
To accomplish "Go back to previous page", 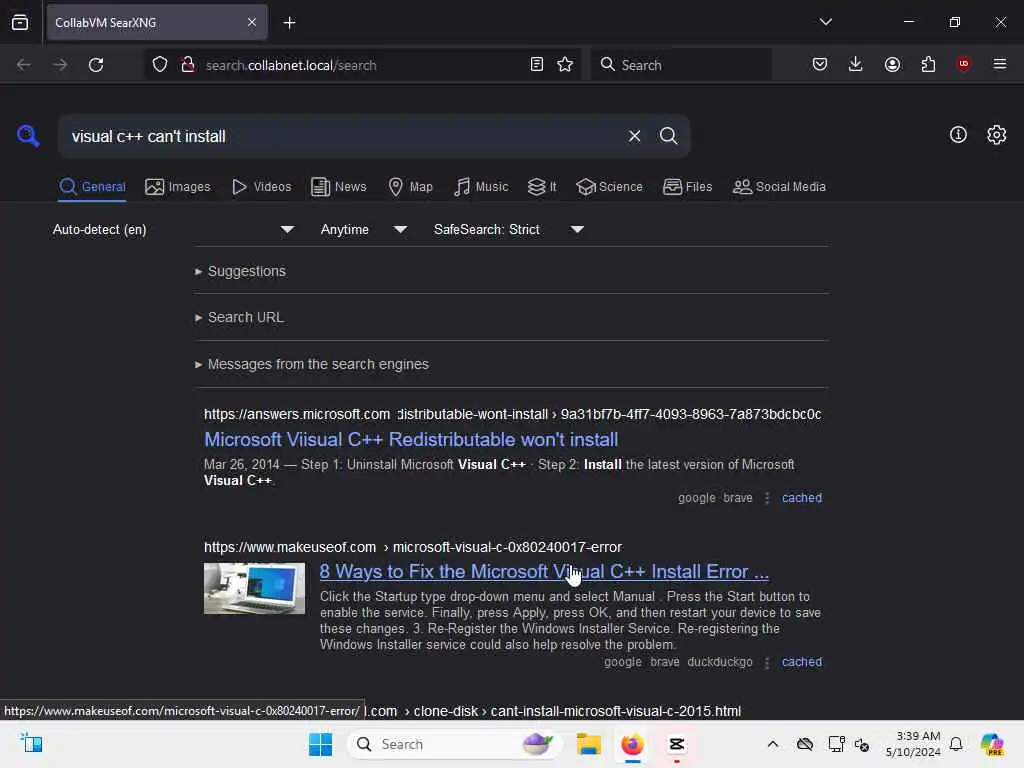I will tap(24, 65).
